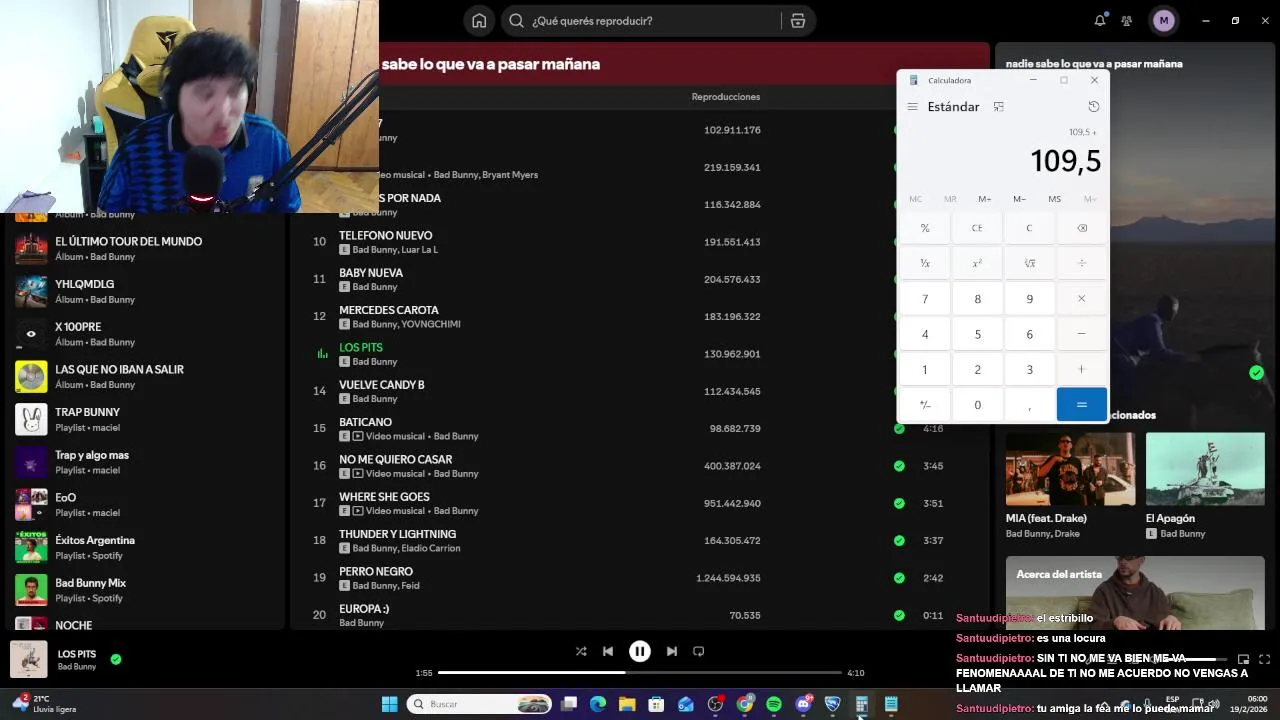Open the Spotify profile avatar menu
The image size is (1280, 720).
(1163, 21)
